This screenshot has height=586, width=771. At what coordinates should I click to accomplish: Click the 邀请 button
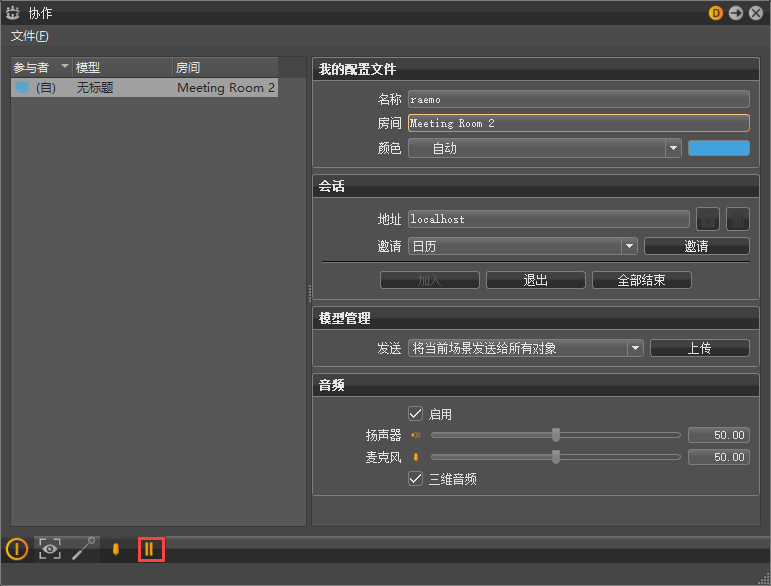[x=697, y=246]
